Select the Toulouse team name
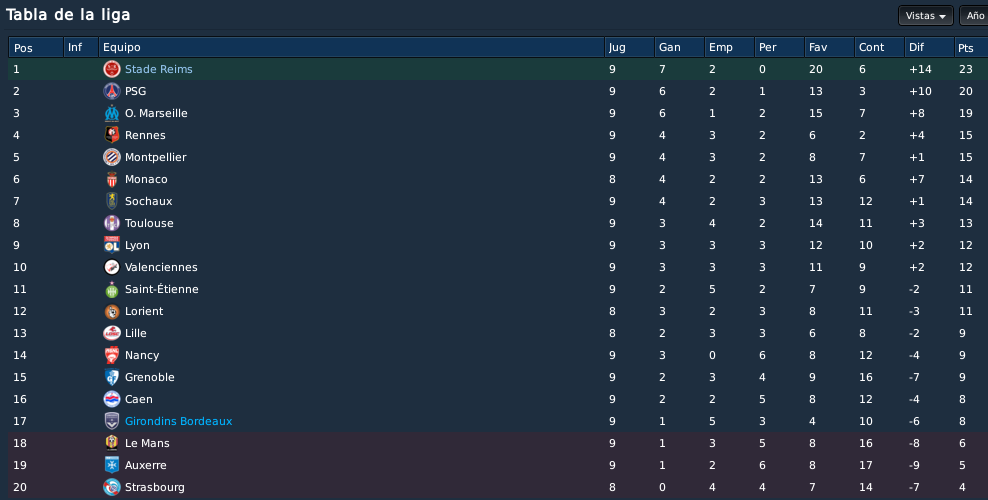 pyautogui.click(x=149, y=223)
